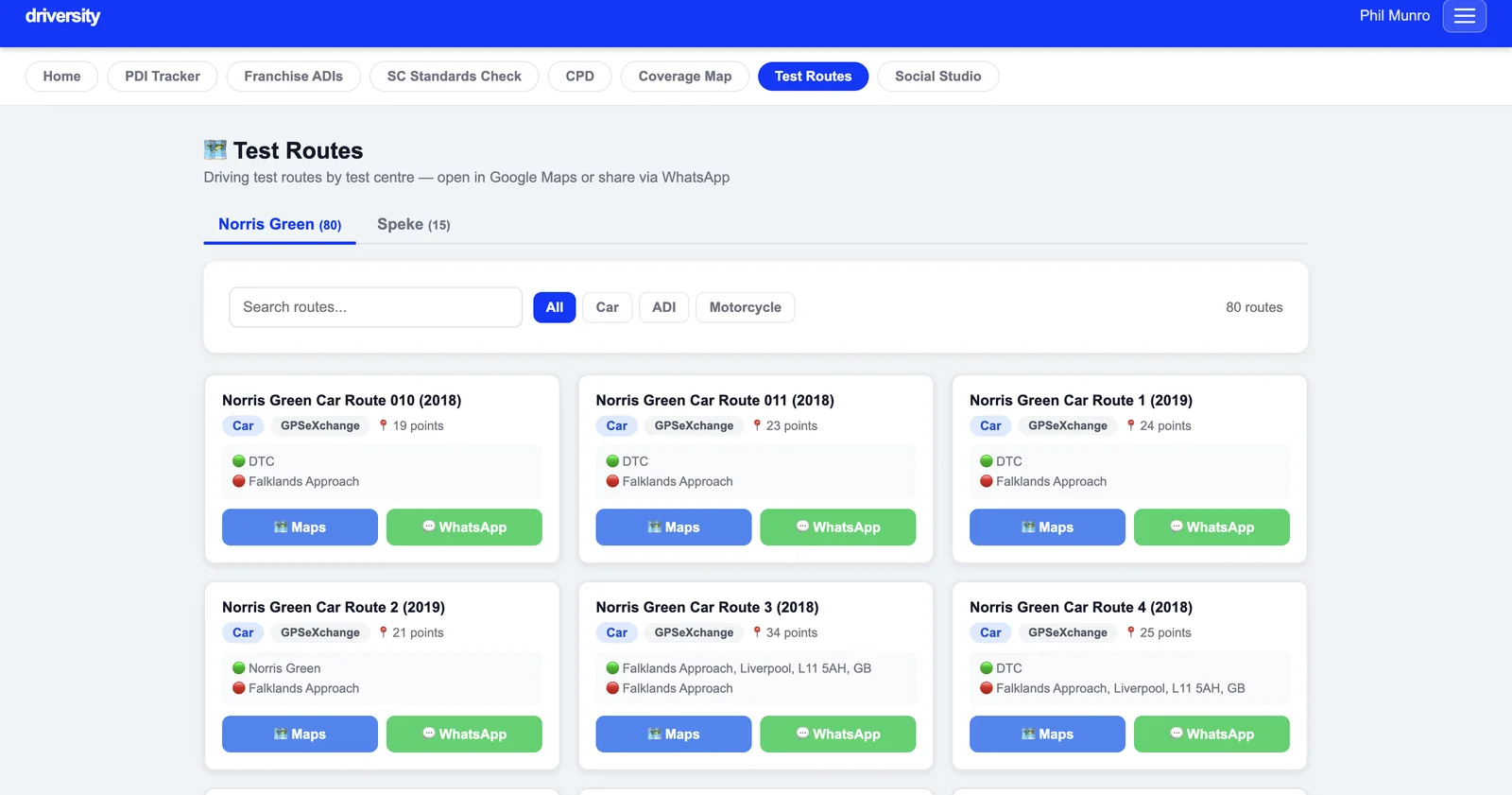Select Norris Green (80) test centre tab

click(x=280, y=225)
